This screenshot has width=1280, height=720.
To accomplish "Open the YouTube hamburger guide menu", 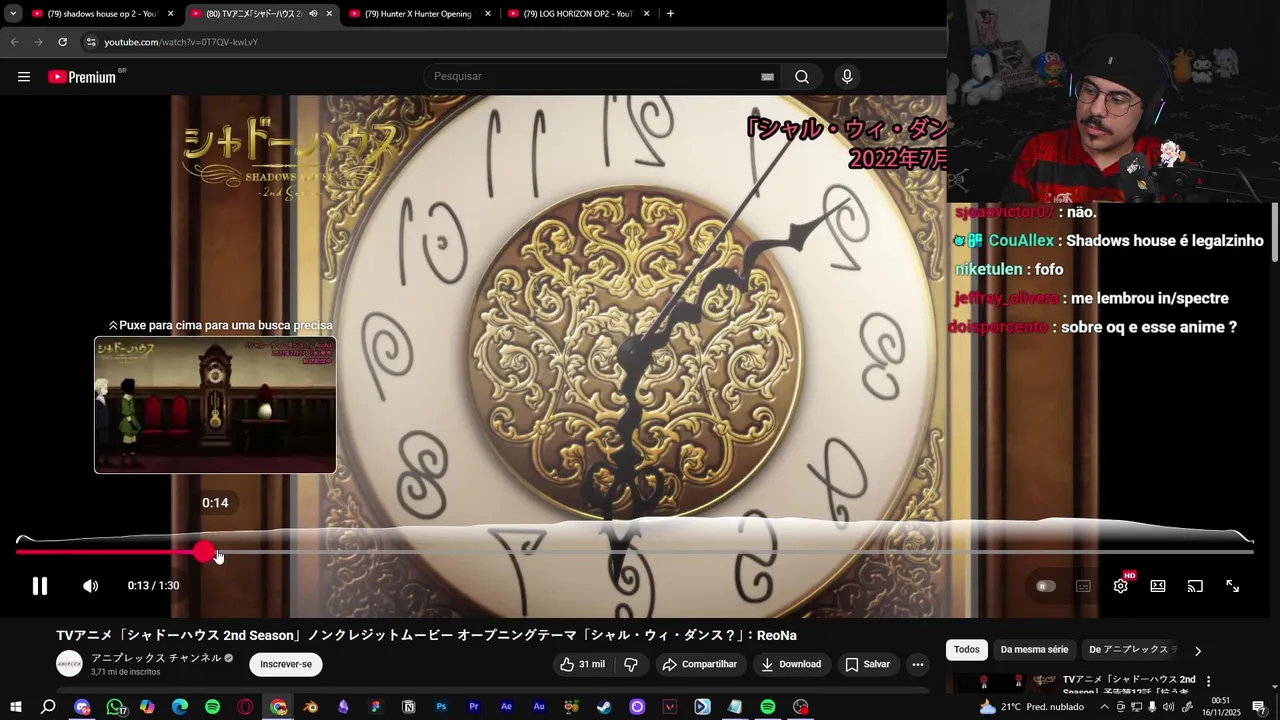I will (24, 77).
